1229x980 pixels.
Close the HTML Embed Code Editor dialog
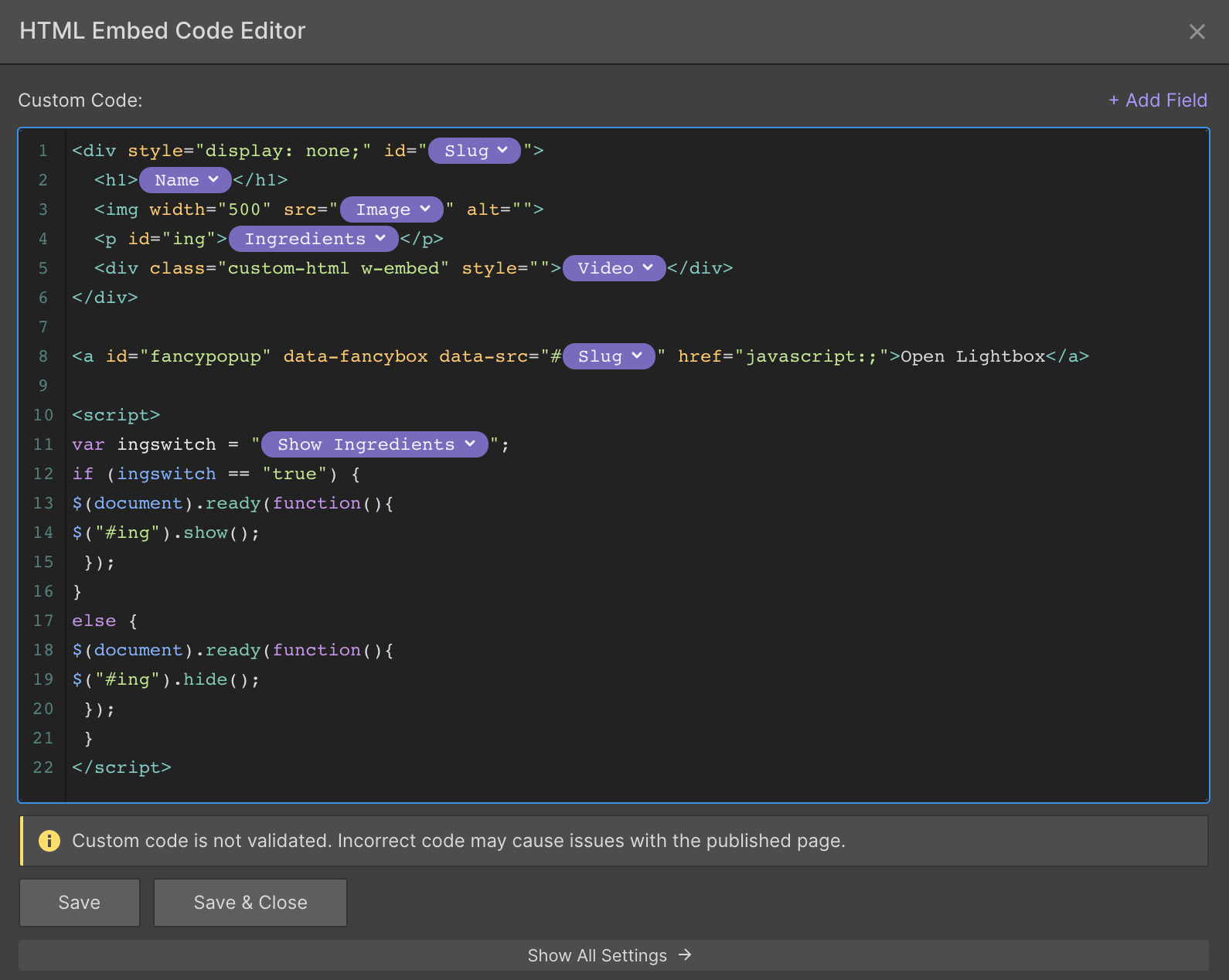[1197, 32]
